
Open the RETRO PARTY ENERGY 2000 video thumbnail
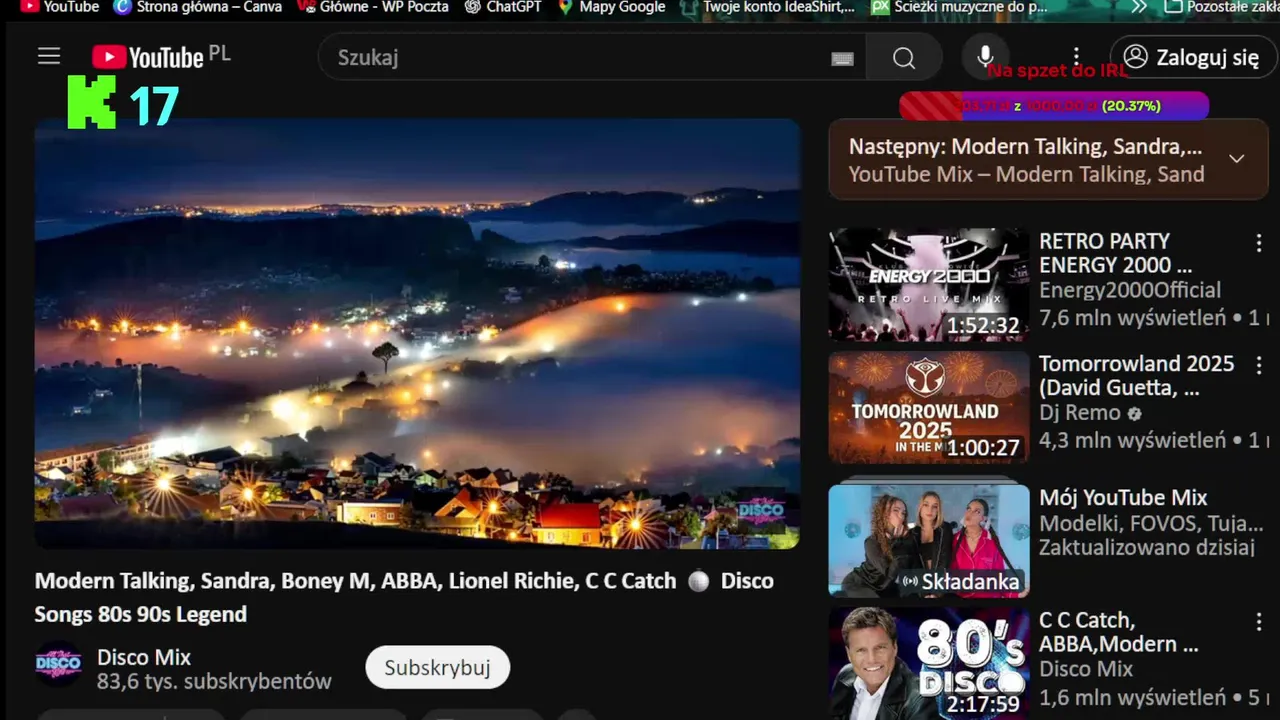[929, 285]
